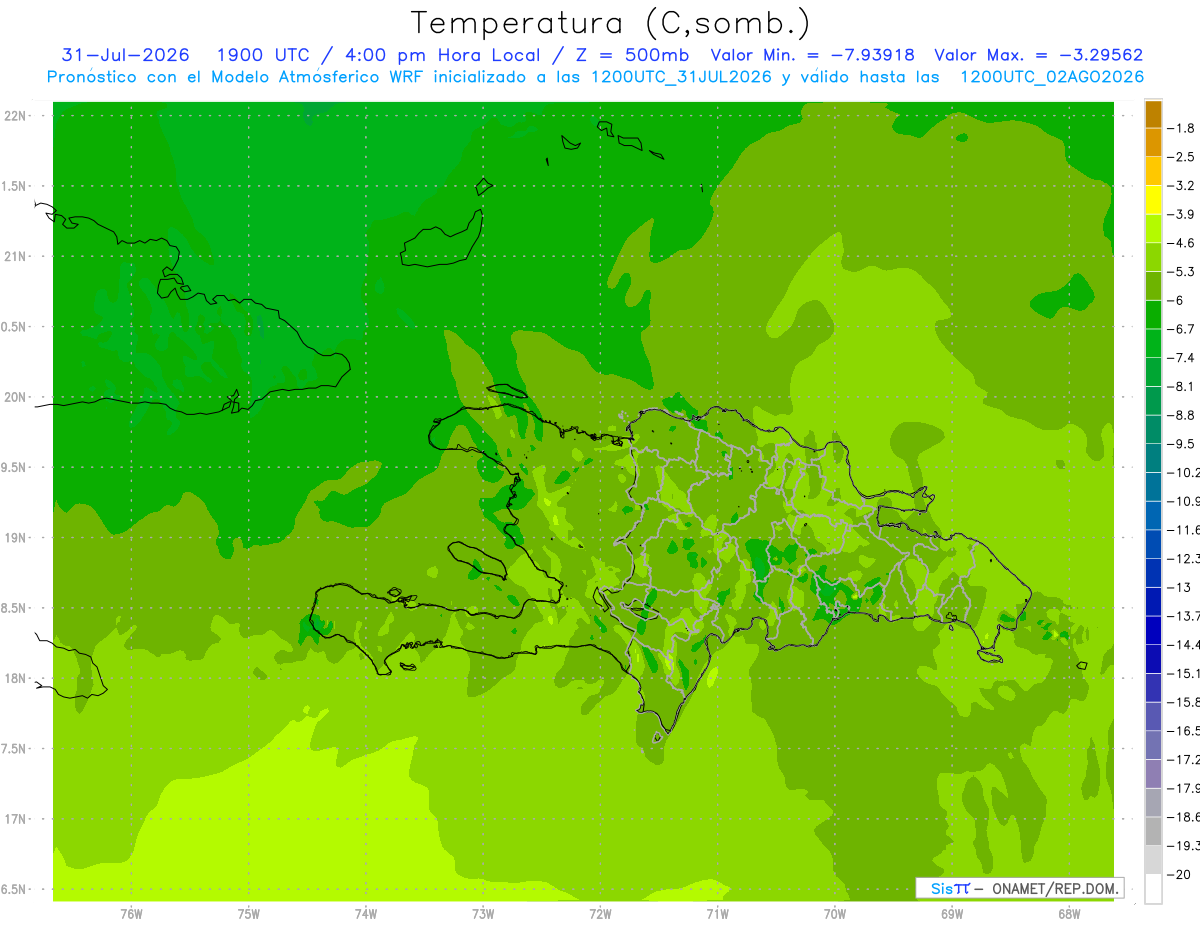Click the "73W" longitude label
The width and height of the screenshot is (1200, 927).
pyautogui.click(x=483, y=913)
